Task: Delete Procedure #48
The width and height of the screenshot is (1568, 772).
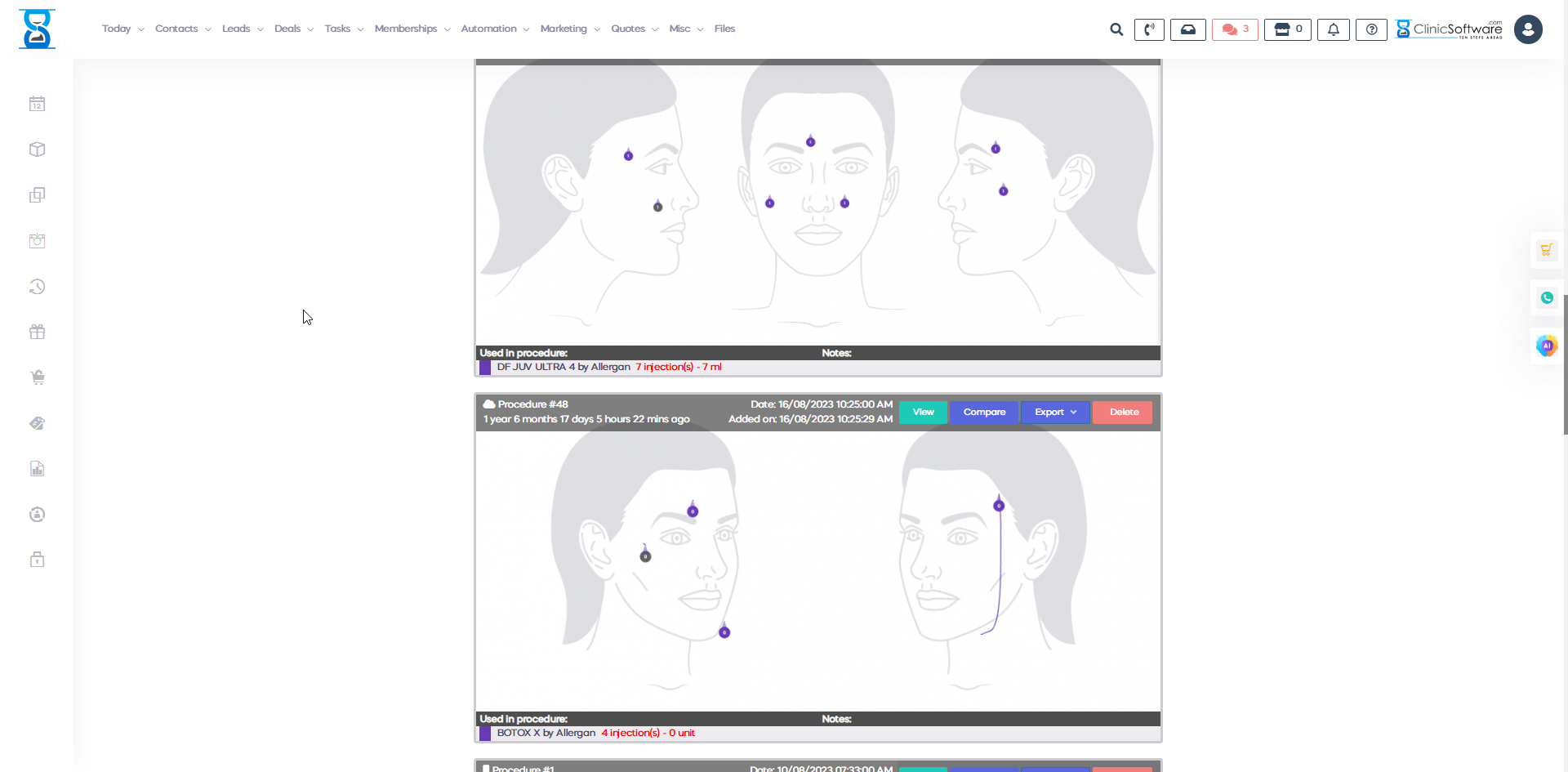Action: point(1122,412)
